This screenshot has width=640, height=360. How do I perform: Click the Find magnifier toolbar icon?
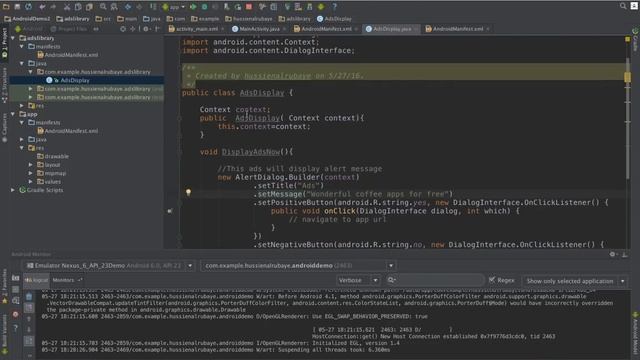click(103, 7)
